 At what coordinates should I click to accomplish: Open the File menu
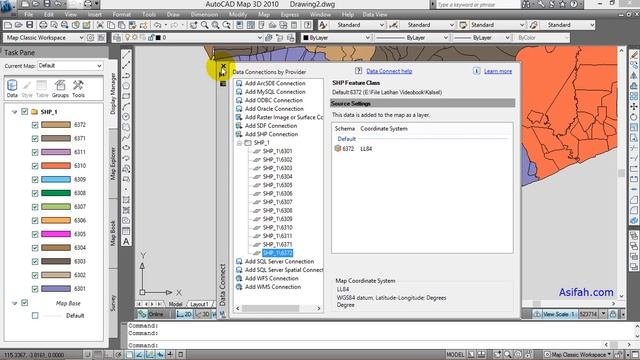tap(29, 14)
